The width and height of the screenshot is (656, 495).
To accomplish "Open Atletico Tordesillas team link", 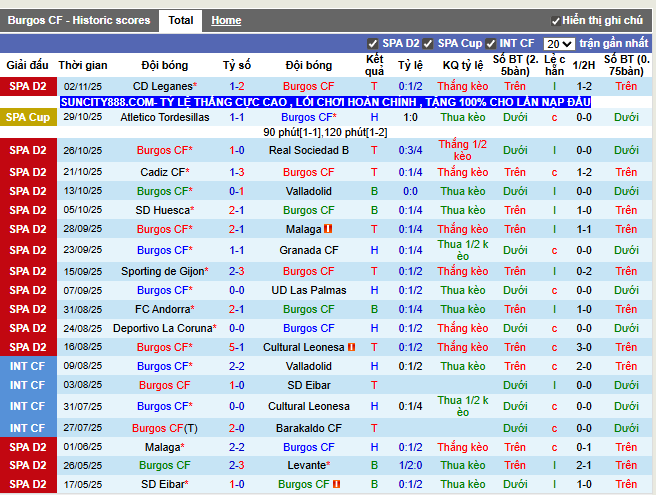I will (164, 117).
